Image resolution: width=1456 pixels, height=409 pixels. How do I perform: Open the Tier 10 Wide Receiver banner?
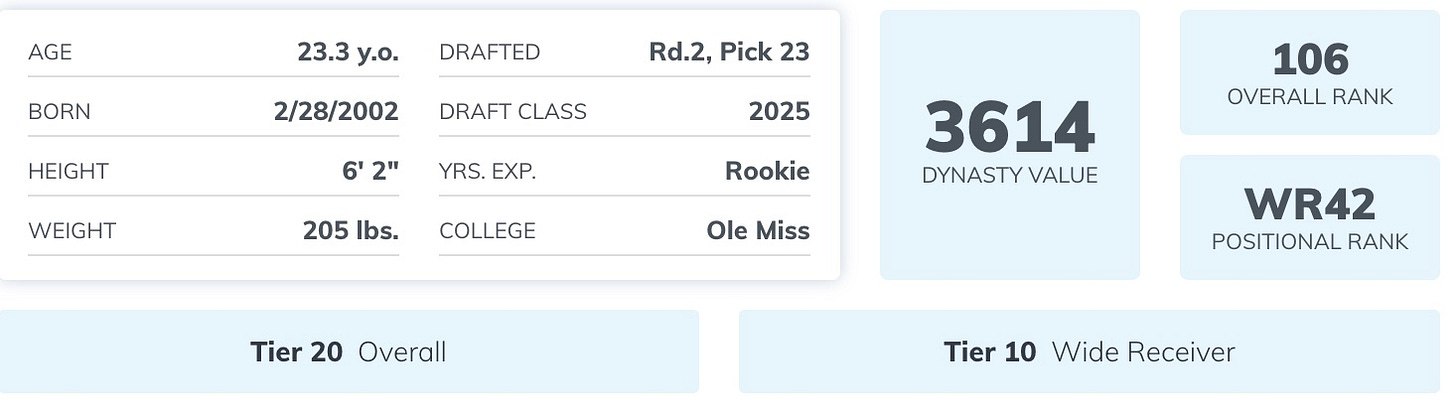click(1089, 352)
